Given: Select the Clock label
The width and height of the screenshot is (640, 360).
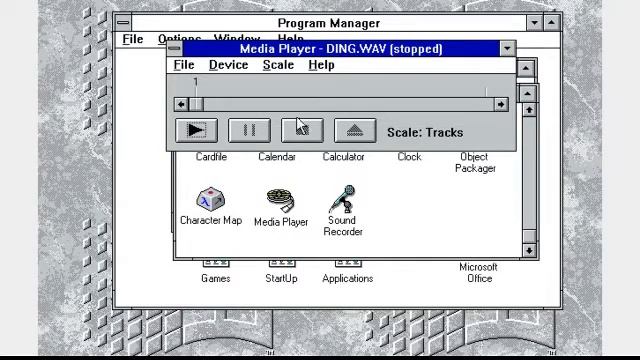Looking at the screenshot, I should tap(409, 157).
